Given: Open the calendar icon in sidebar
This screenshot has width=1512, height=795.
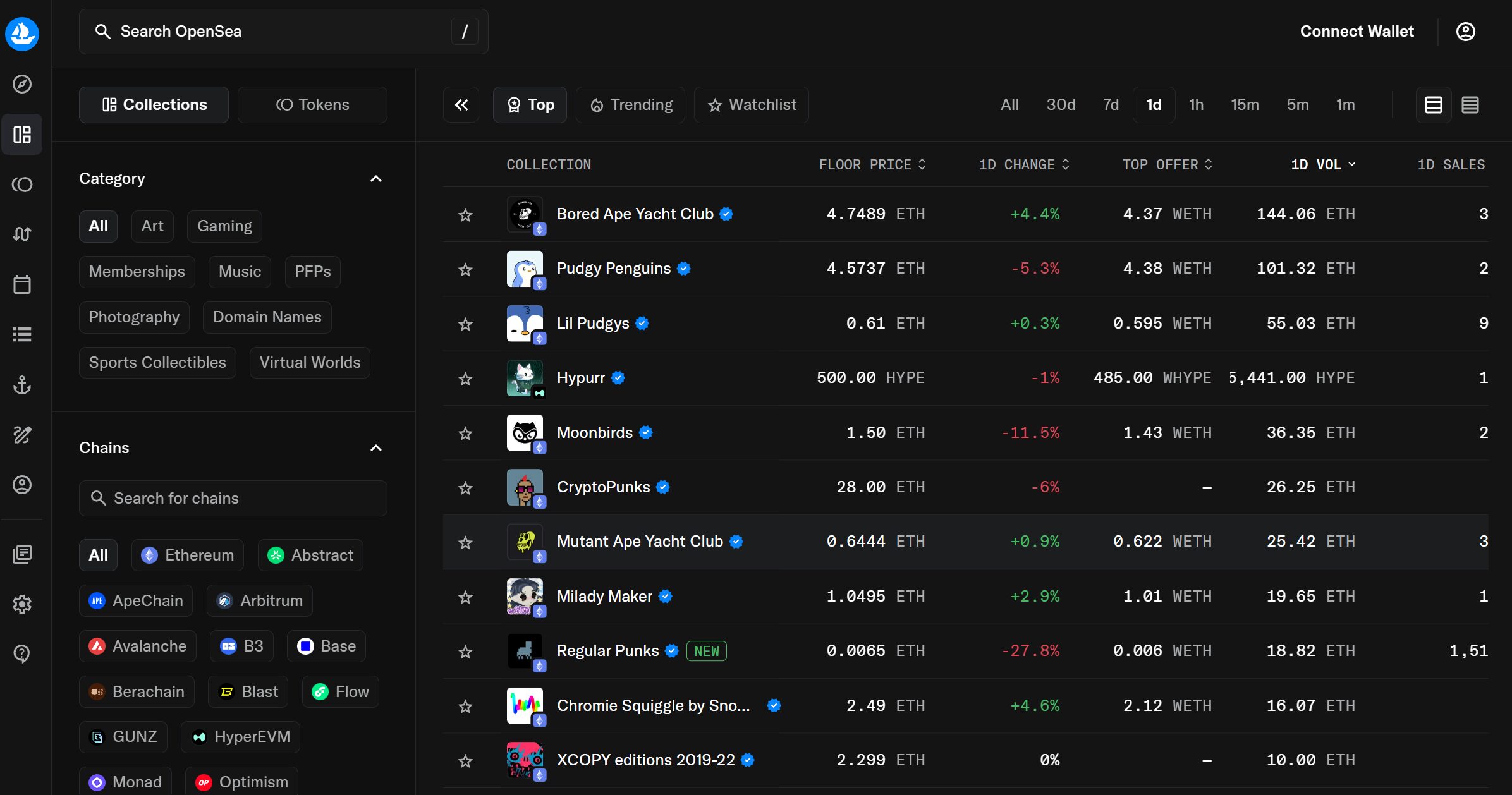Looking at the screenshot, I should [x=22, y=284].
